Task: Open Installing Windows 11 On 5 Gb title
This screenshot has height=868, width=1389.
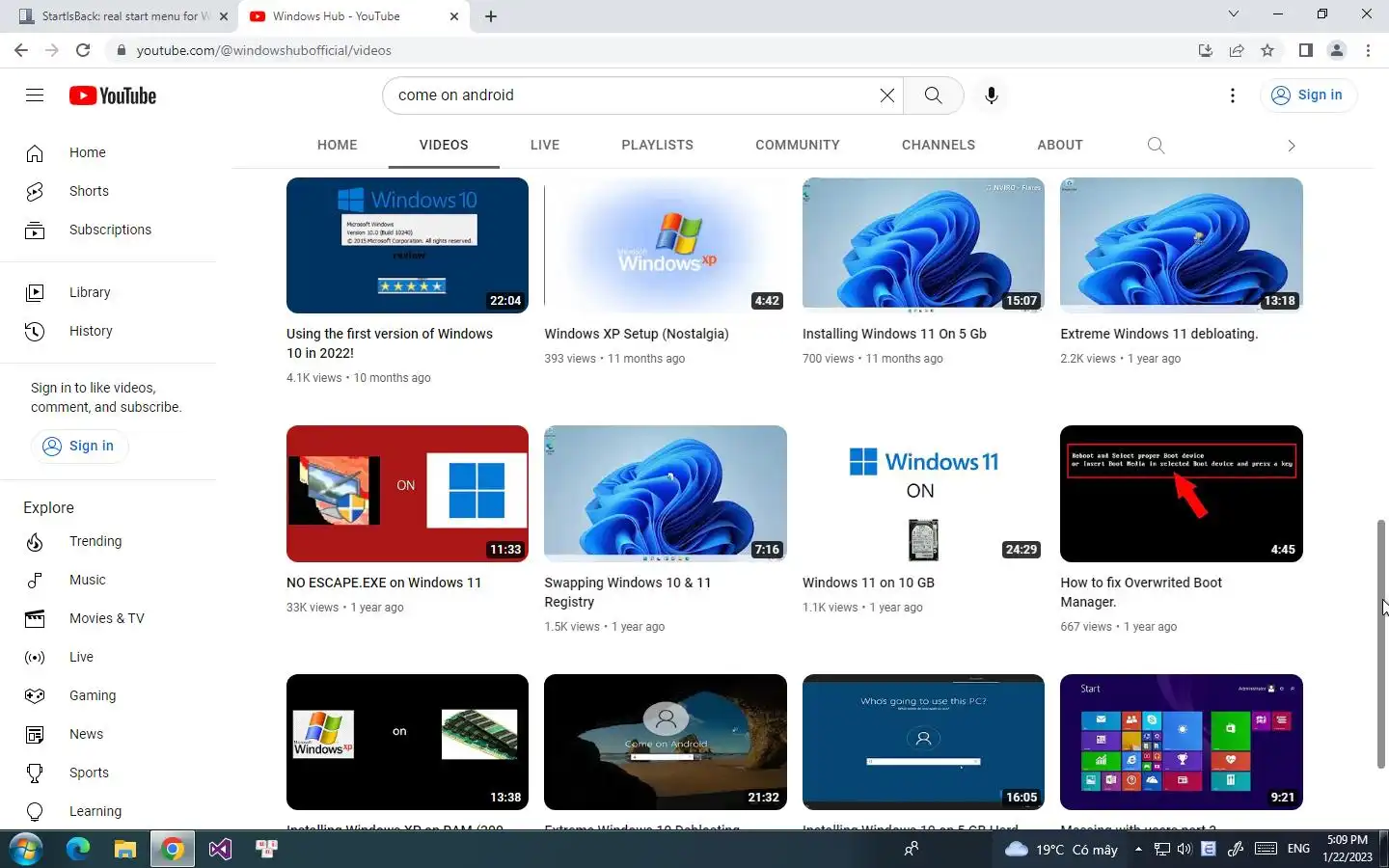Action: pos(894,334)
